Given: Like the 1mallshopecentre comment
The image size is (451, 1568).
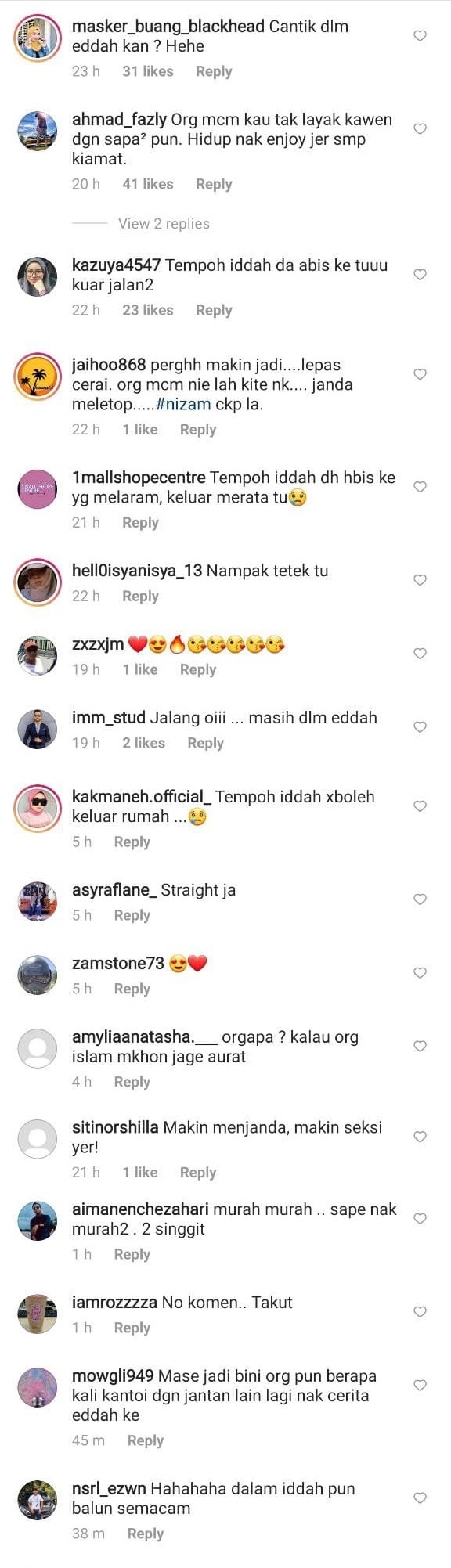Looking at the screenshot, I should [420, 487].
